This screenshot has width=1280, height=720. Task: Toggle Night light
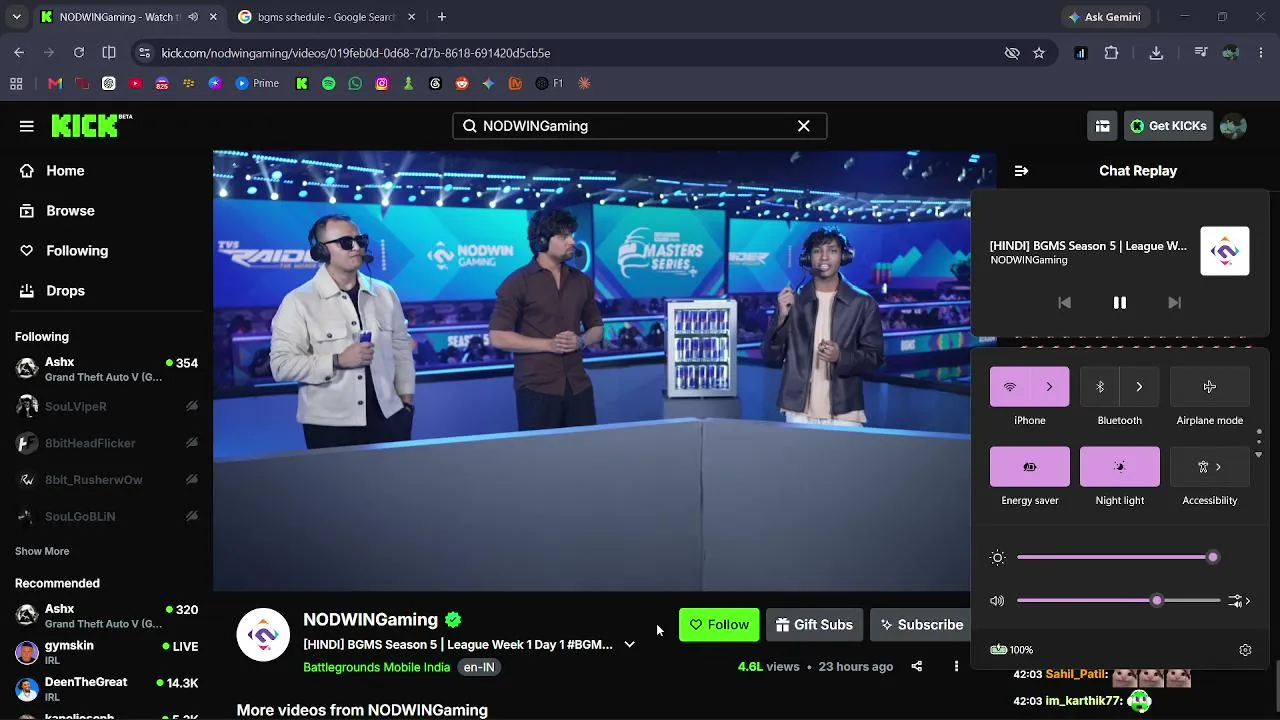tap(1120, 467)
